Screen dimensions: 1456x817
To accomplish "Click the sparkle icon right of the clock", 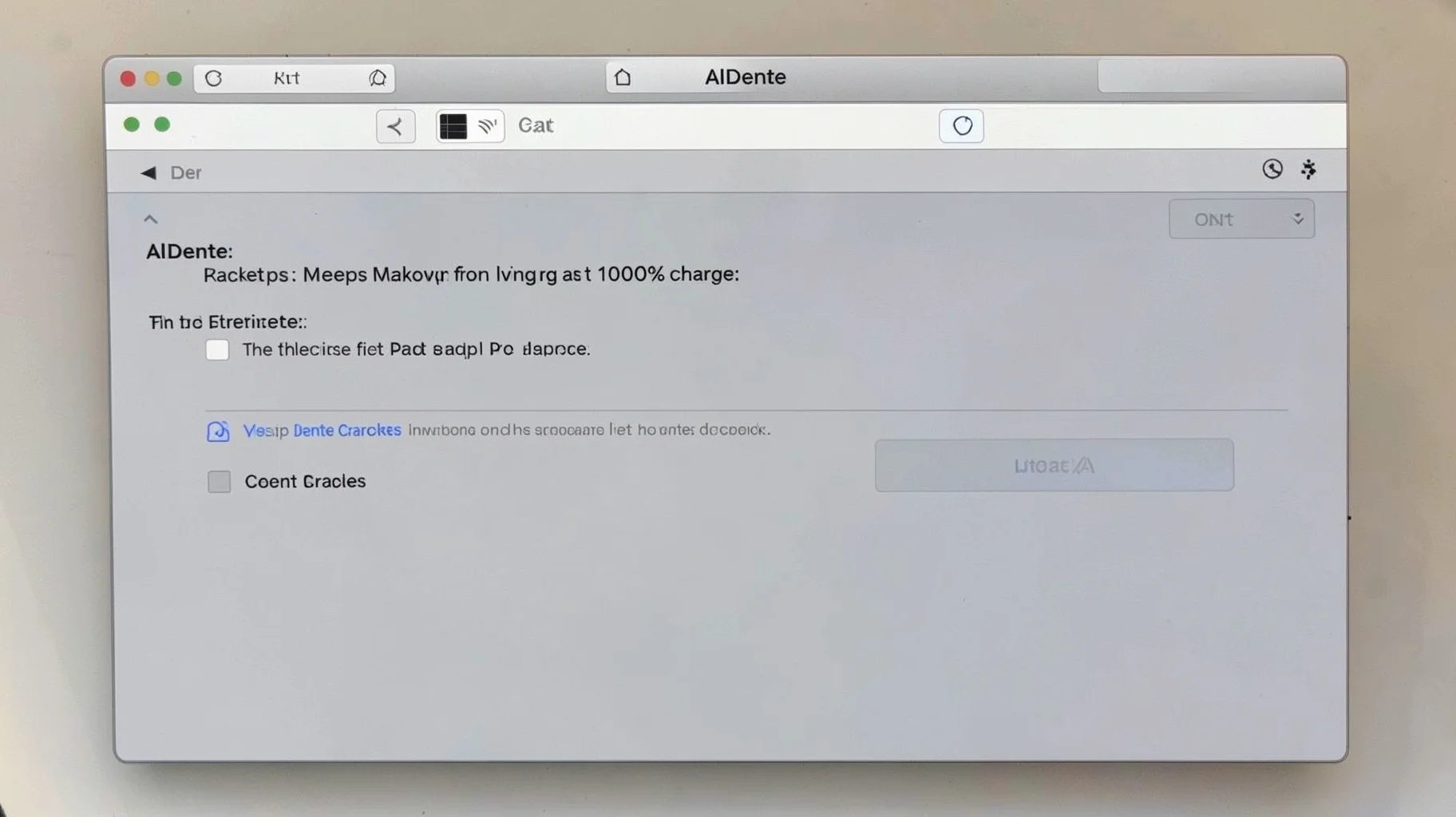I will coord(1308,169).
